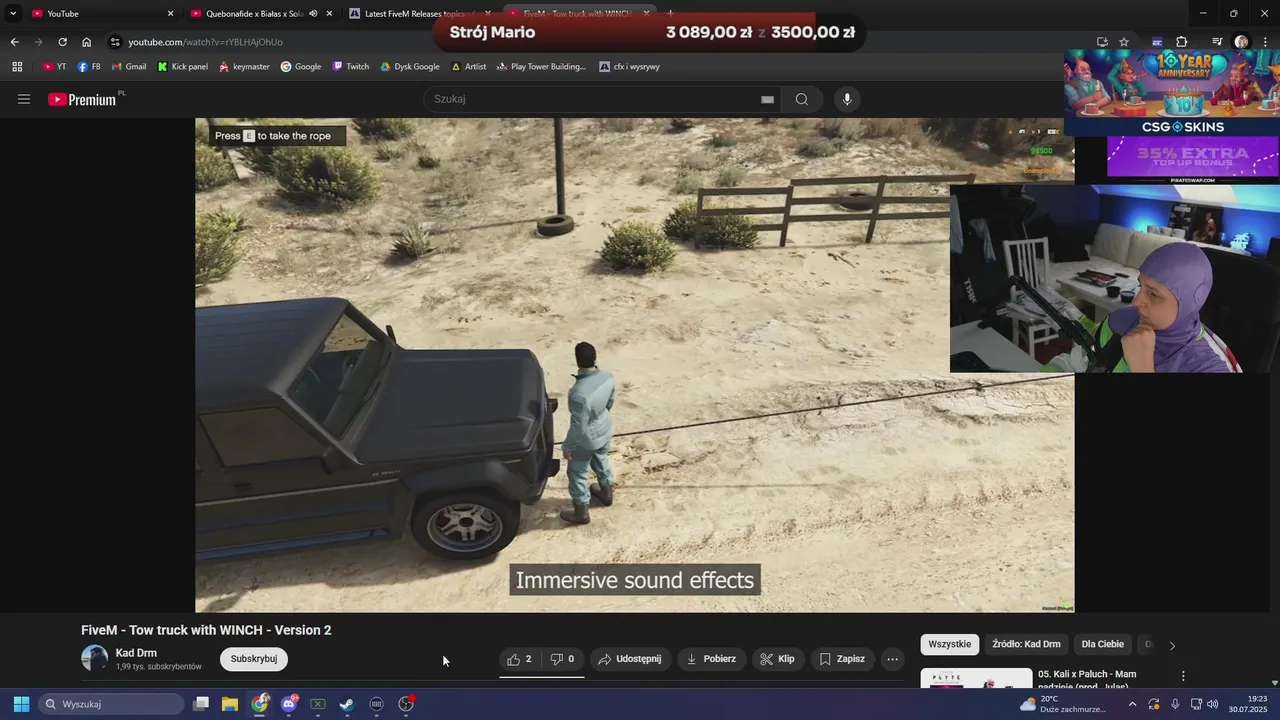1280x720 pixels.
Task: Open the on-screen keyboard in search box
Action: (767, 99)
